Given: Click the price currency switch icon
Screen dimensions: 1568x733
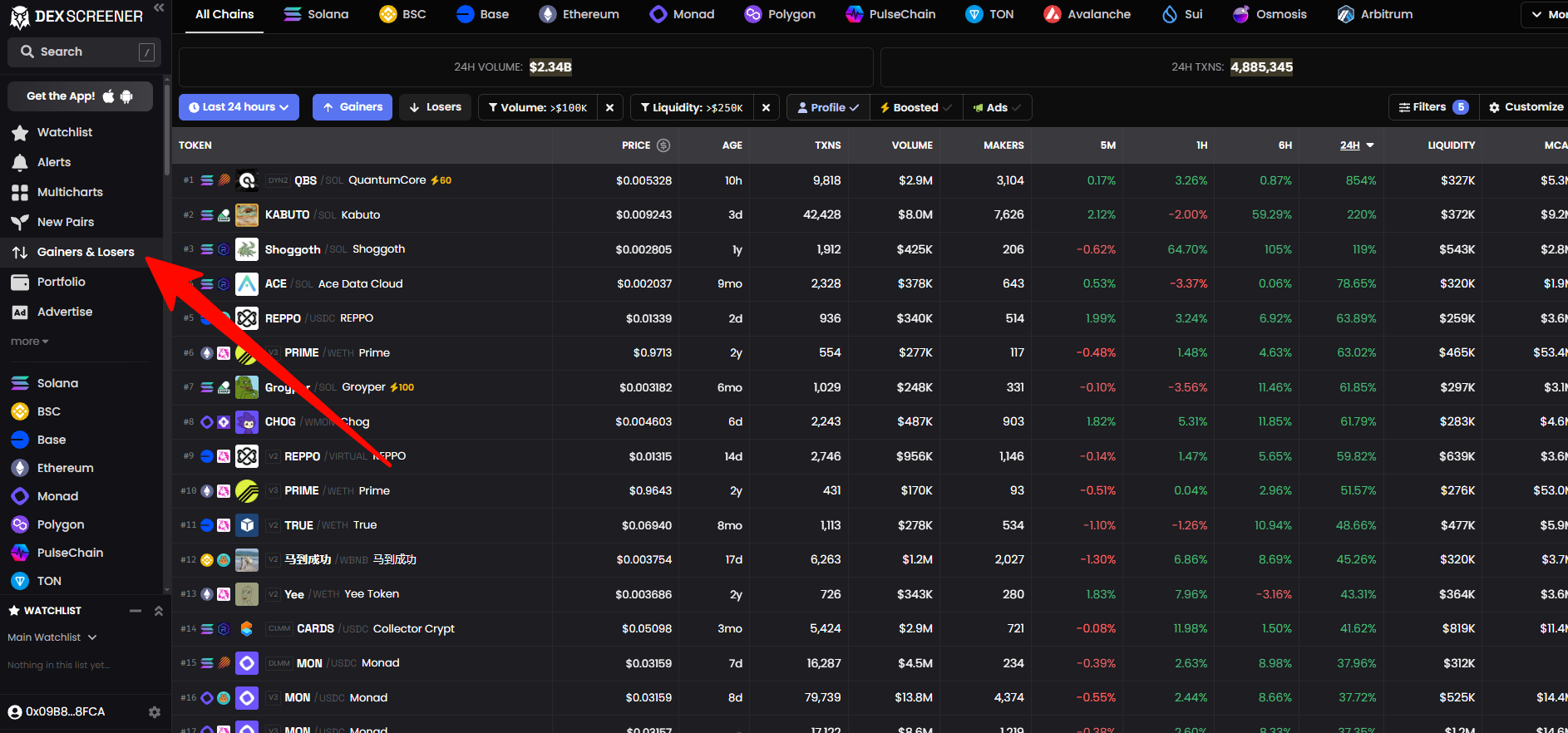Looking at the screenshot, I should 663,145.
